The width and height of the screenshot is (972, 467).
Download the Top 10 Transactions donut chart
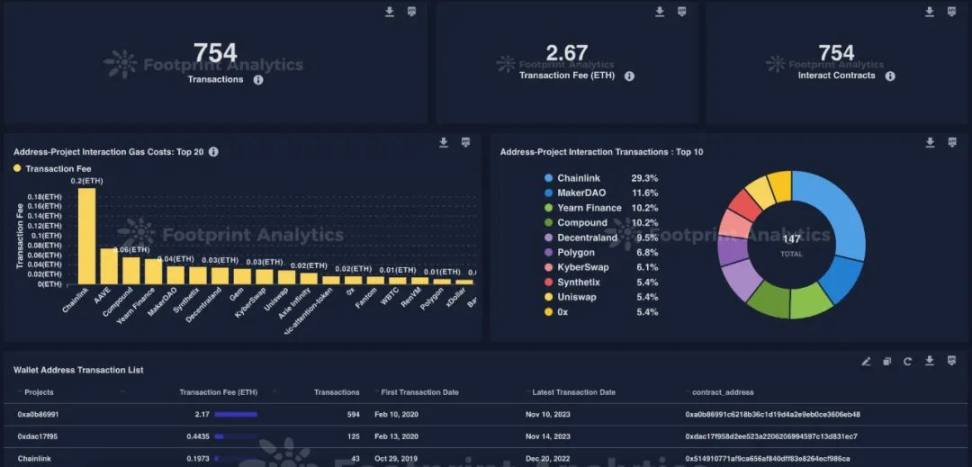pos(930,143)
